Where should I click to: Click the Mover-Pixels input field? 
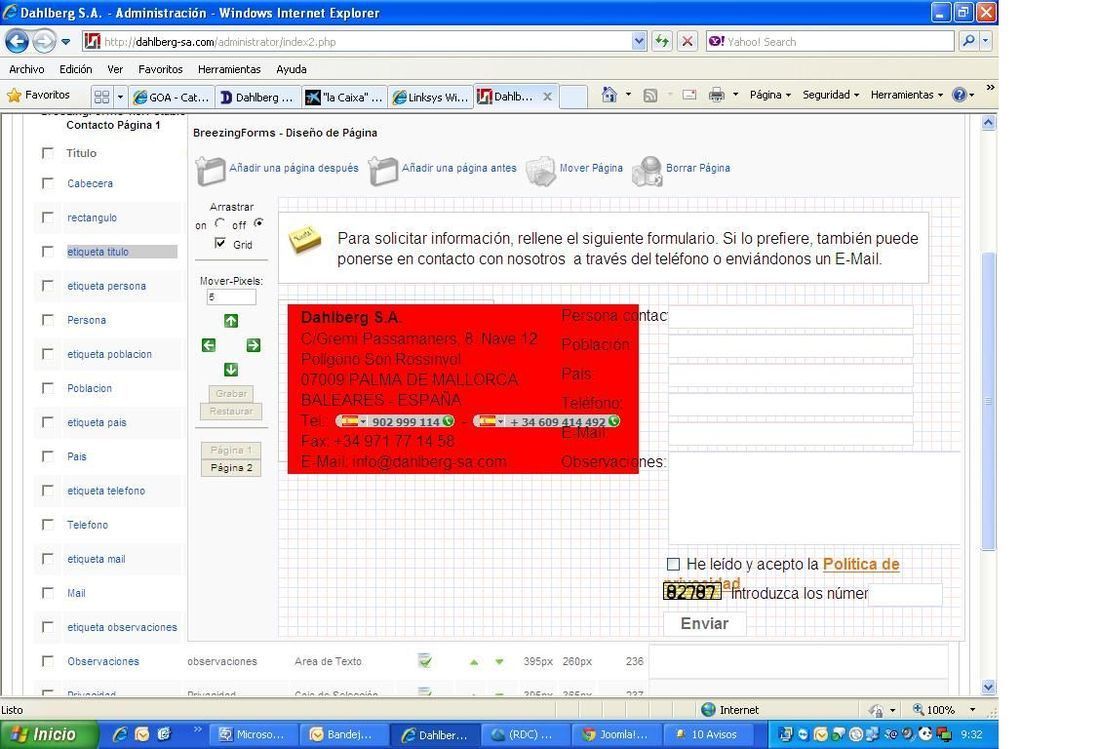point(231,297)
